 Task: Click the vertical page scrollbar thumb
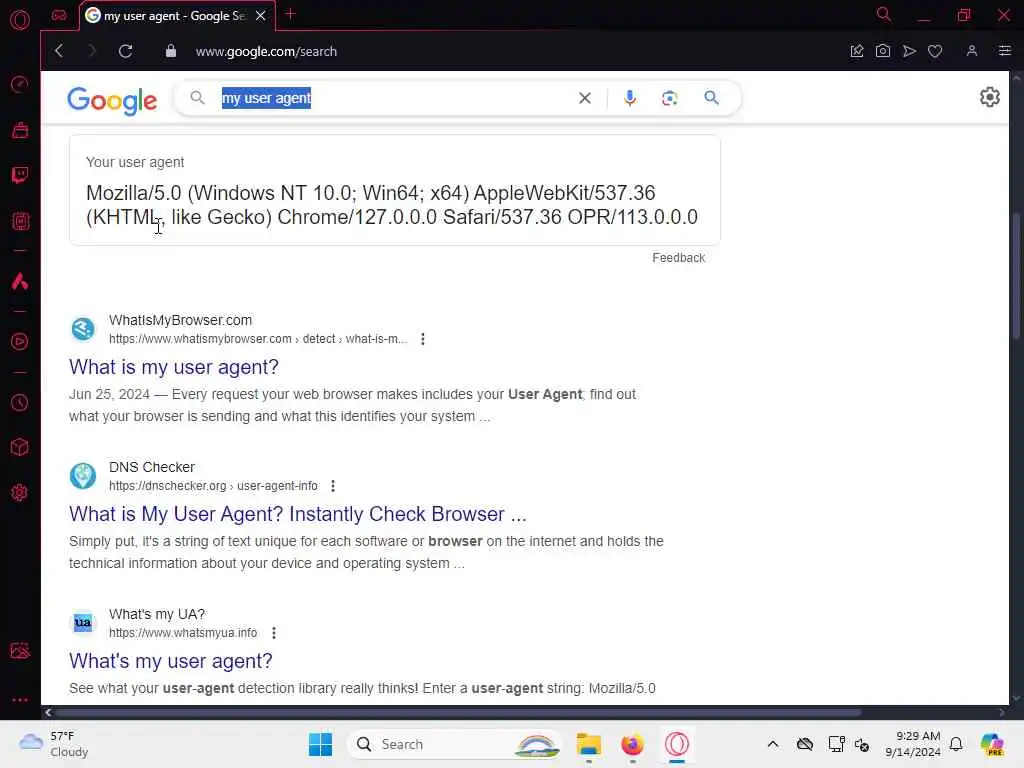point(1016,274)
